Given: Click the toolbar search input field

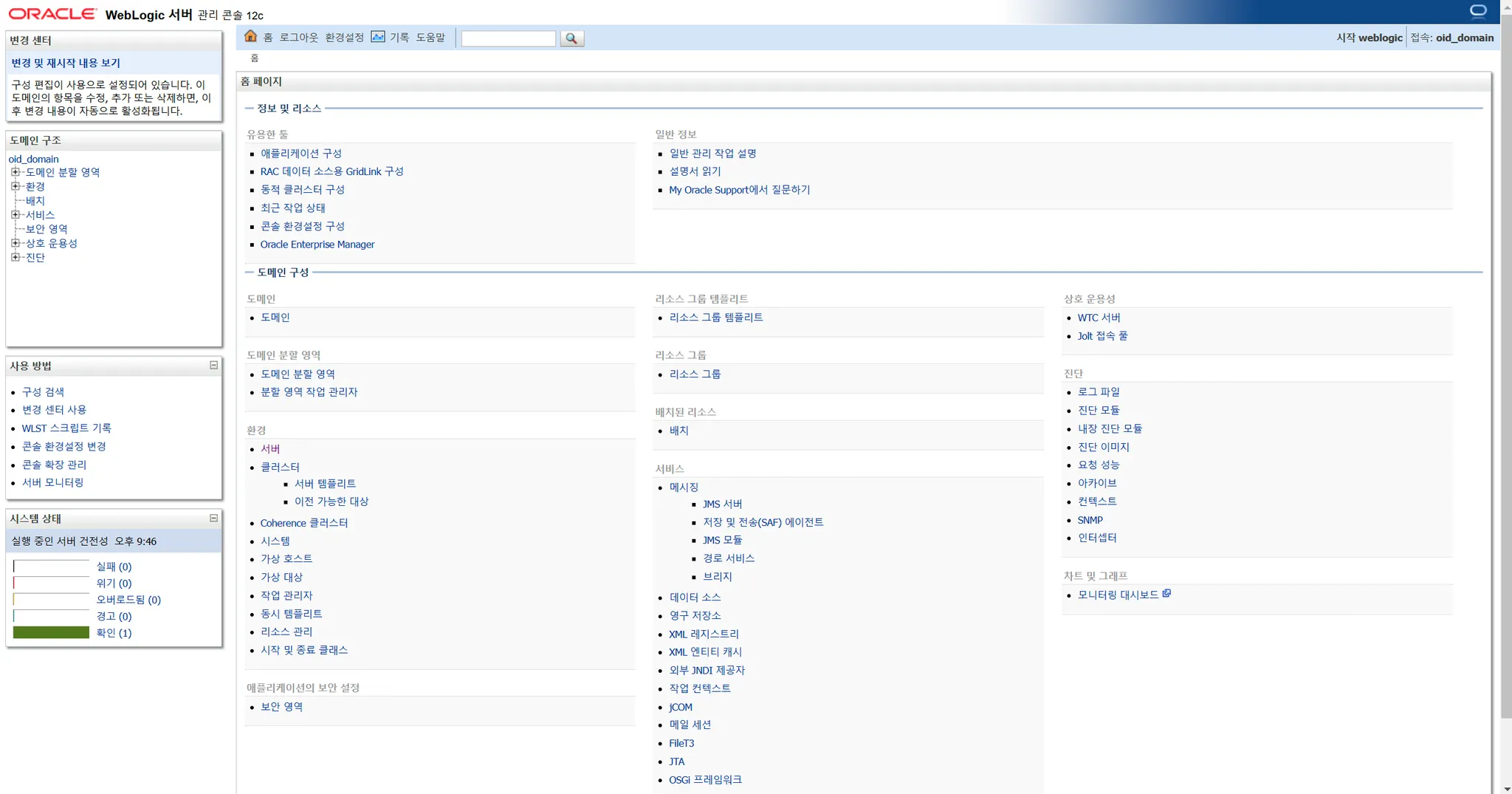Looking at the screenshot, I should (509, 38).
